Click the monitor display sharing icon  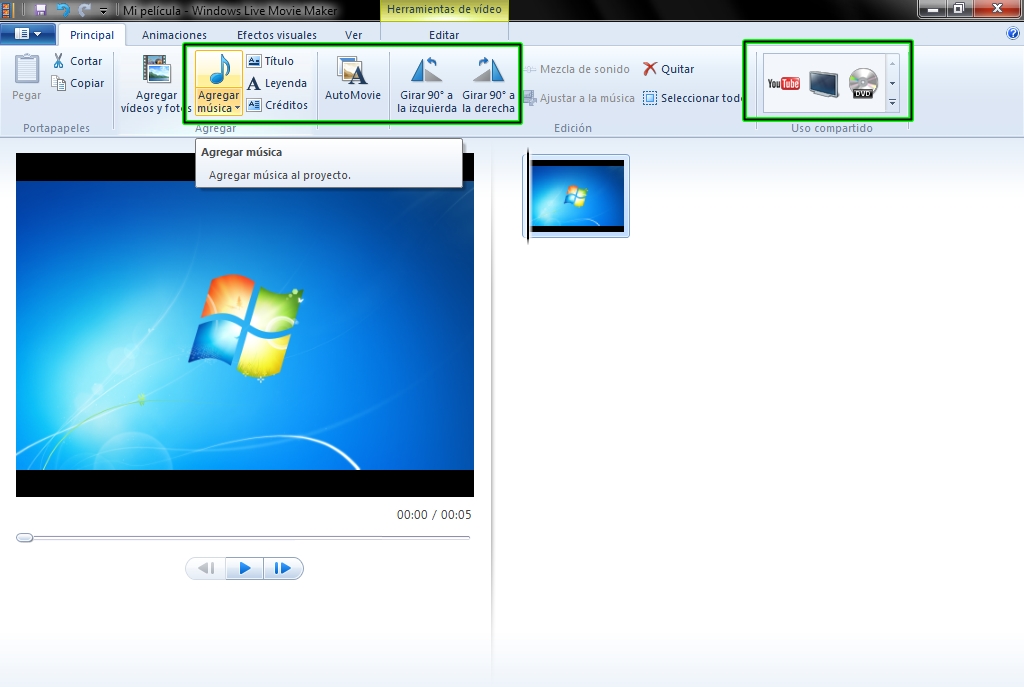point(824,84)
